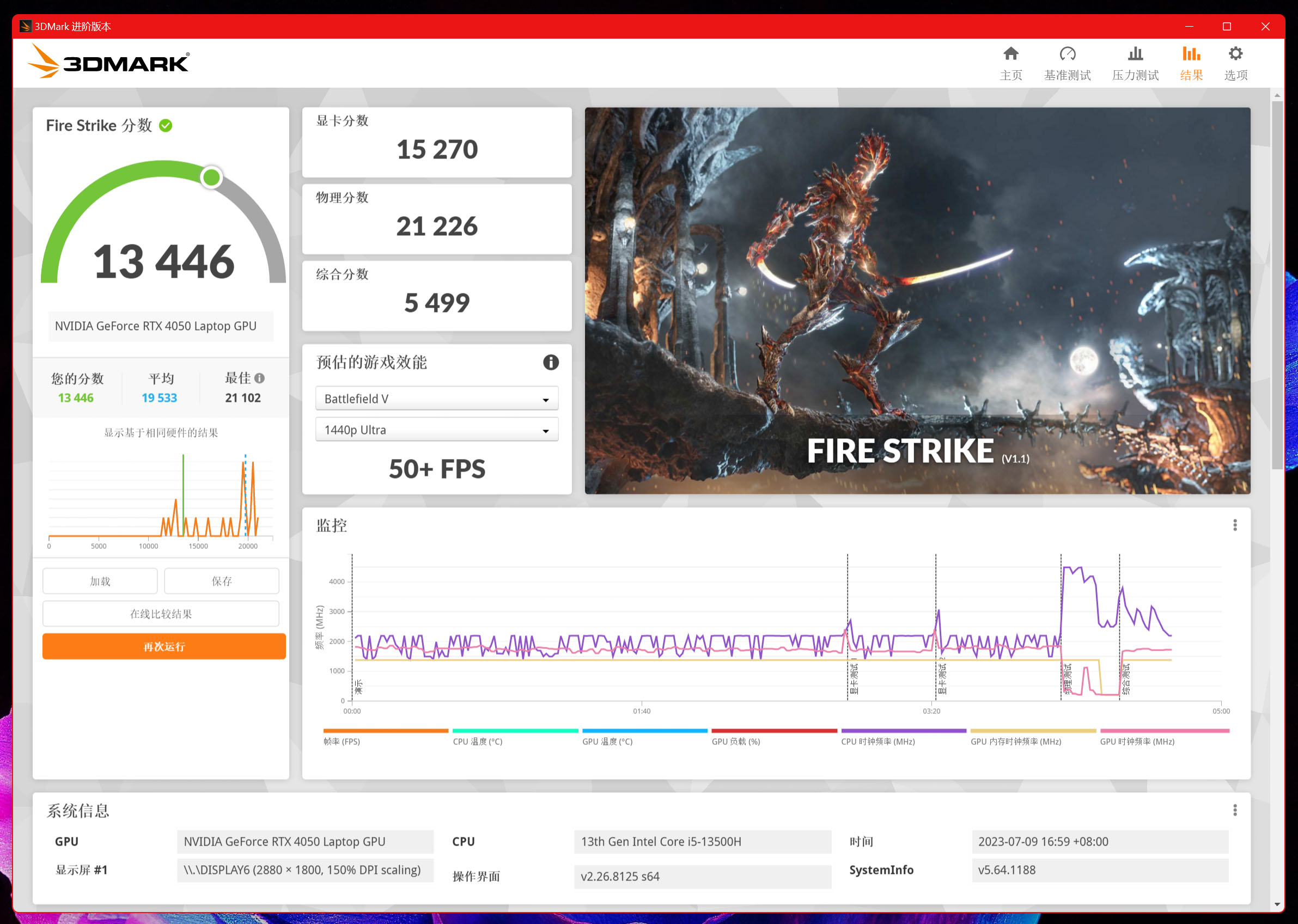Click the info icon next to 最佳

(259, 378)
